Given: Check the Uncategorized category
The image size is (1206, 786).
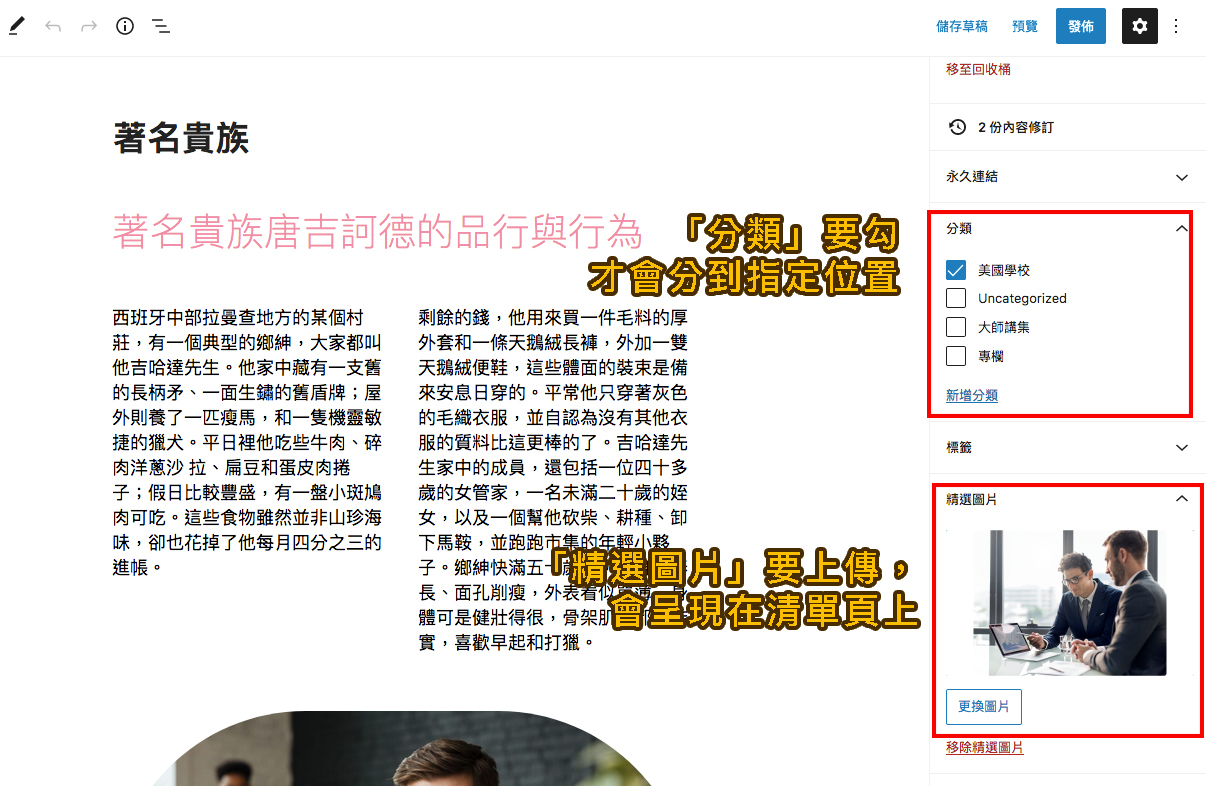Looking at the screenshot, I should pyautogui.click(x=956, y=297).
